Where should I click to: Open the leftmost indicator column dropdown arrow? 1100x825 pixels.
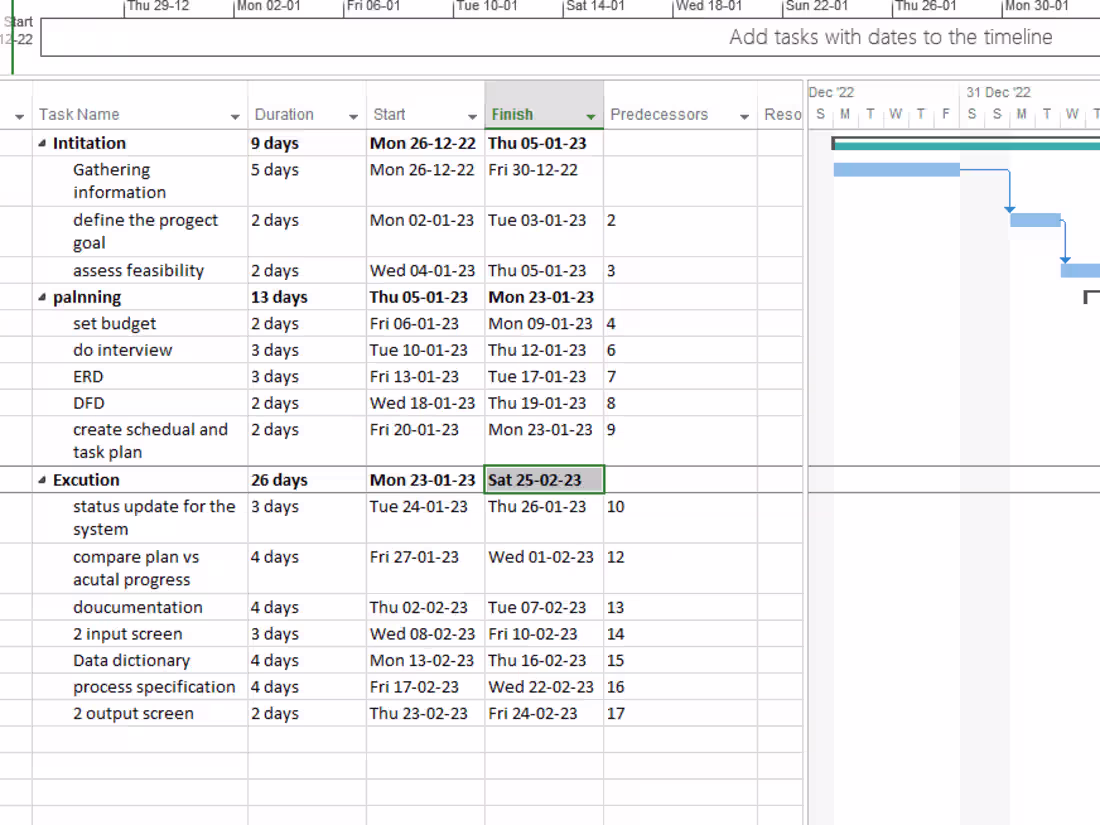20,116
